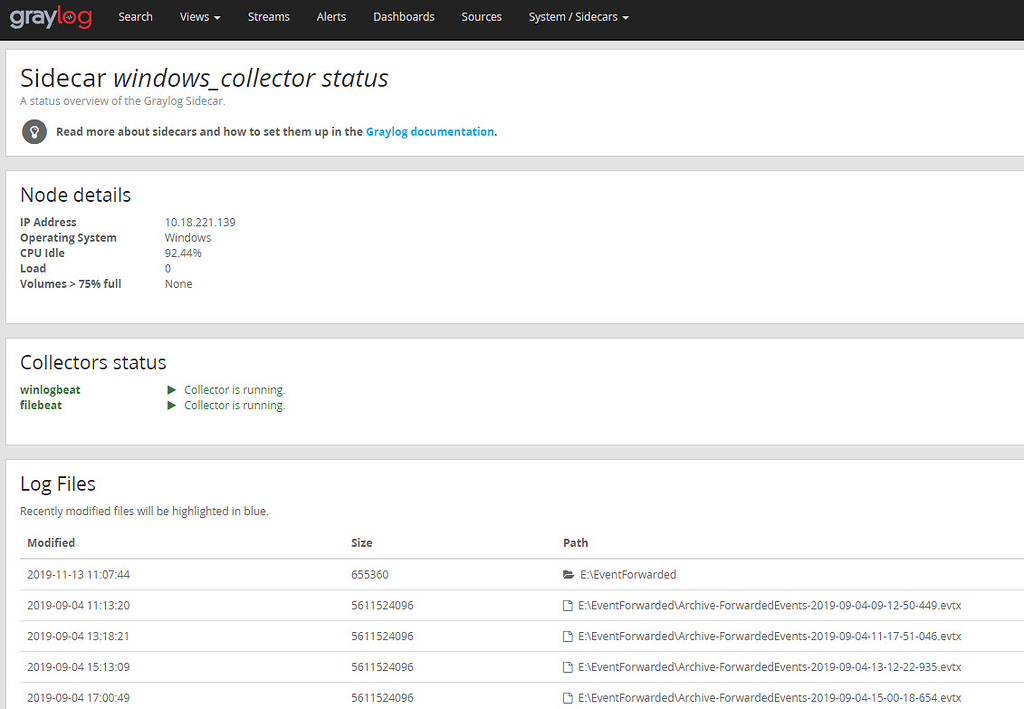The image size is (1024, 709).
Task: Expand the Views dropdown
Action: [x=200, y=16]
